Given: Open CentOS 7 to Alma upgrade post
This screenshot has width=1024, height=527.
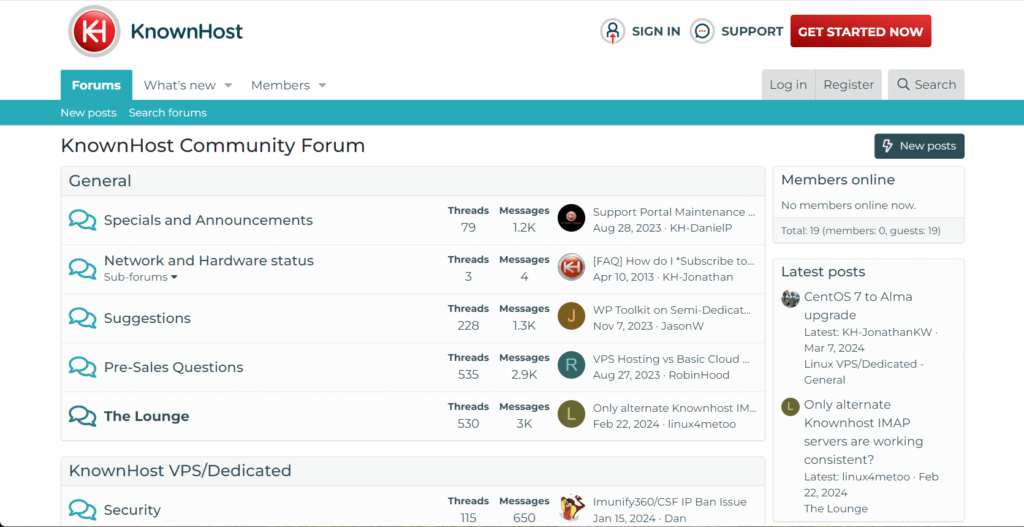Looking at the screenshot, I should click(x=858, y=306).
